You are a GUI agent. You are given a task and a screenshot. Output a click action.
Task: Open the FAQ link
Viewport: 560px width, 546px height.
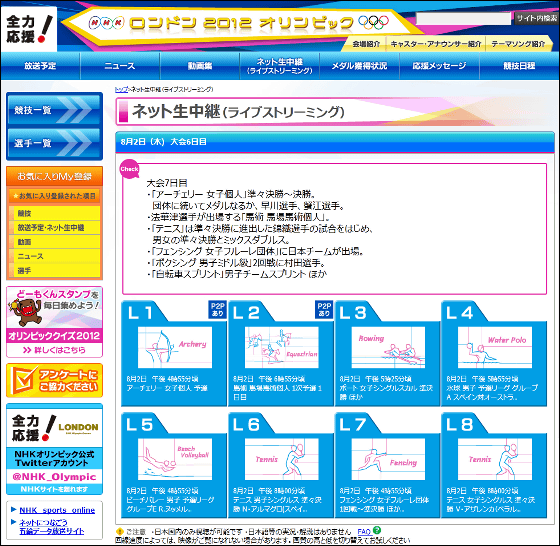pos(364,531)
